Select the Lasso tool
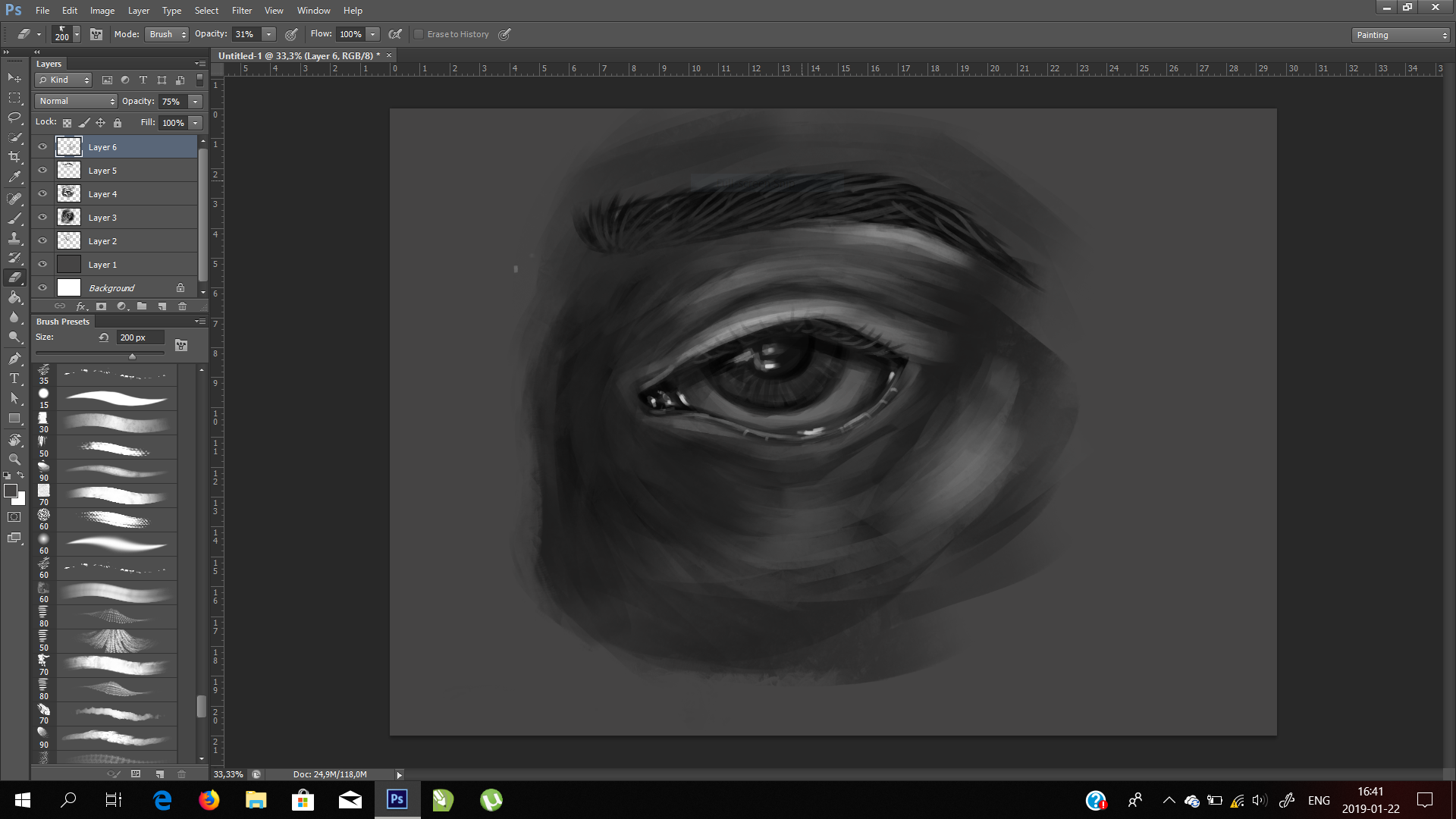Screen dimensions: 1456x819 click(x=14, y=118)
